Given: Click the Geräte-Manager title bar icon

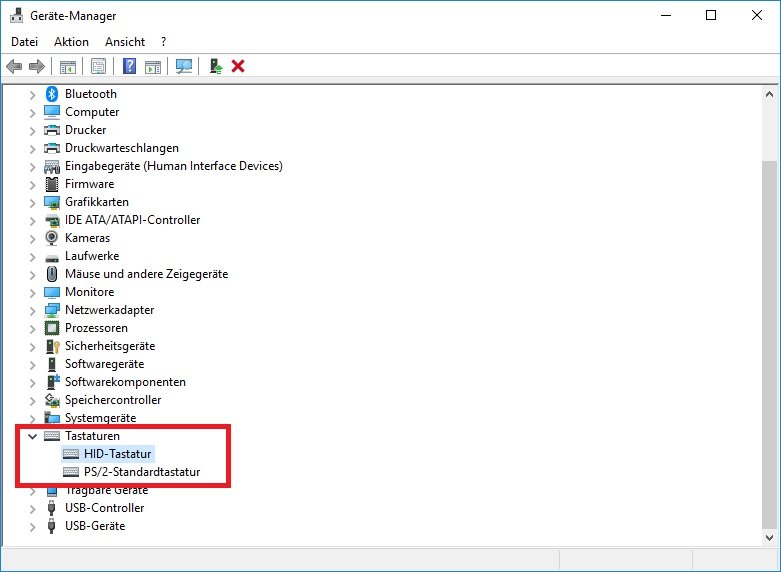Looking at the screenshot, I should point(17,15).
